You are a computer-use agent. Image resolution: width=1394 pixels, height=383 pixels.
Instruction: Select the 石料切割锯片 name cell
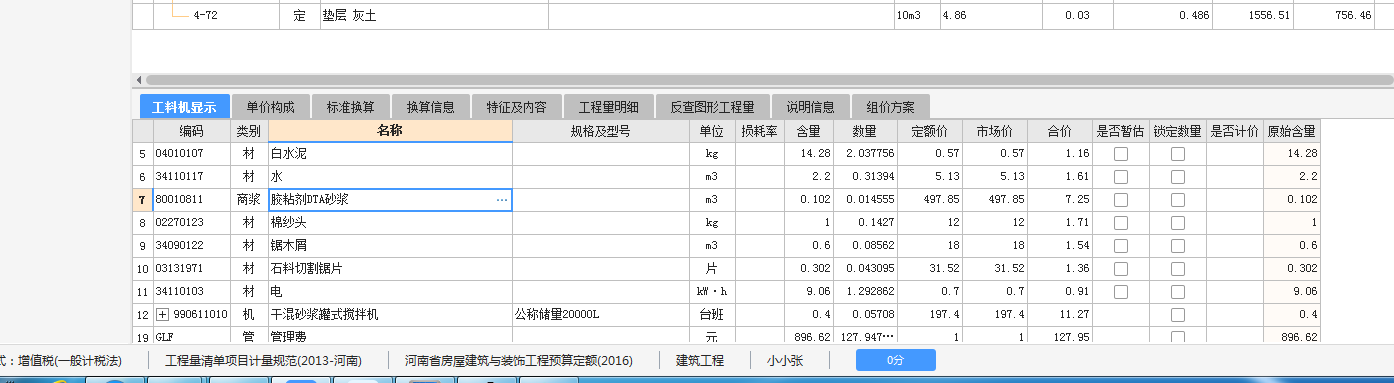click(x=390, y=269)
